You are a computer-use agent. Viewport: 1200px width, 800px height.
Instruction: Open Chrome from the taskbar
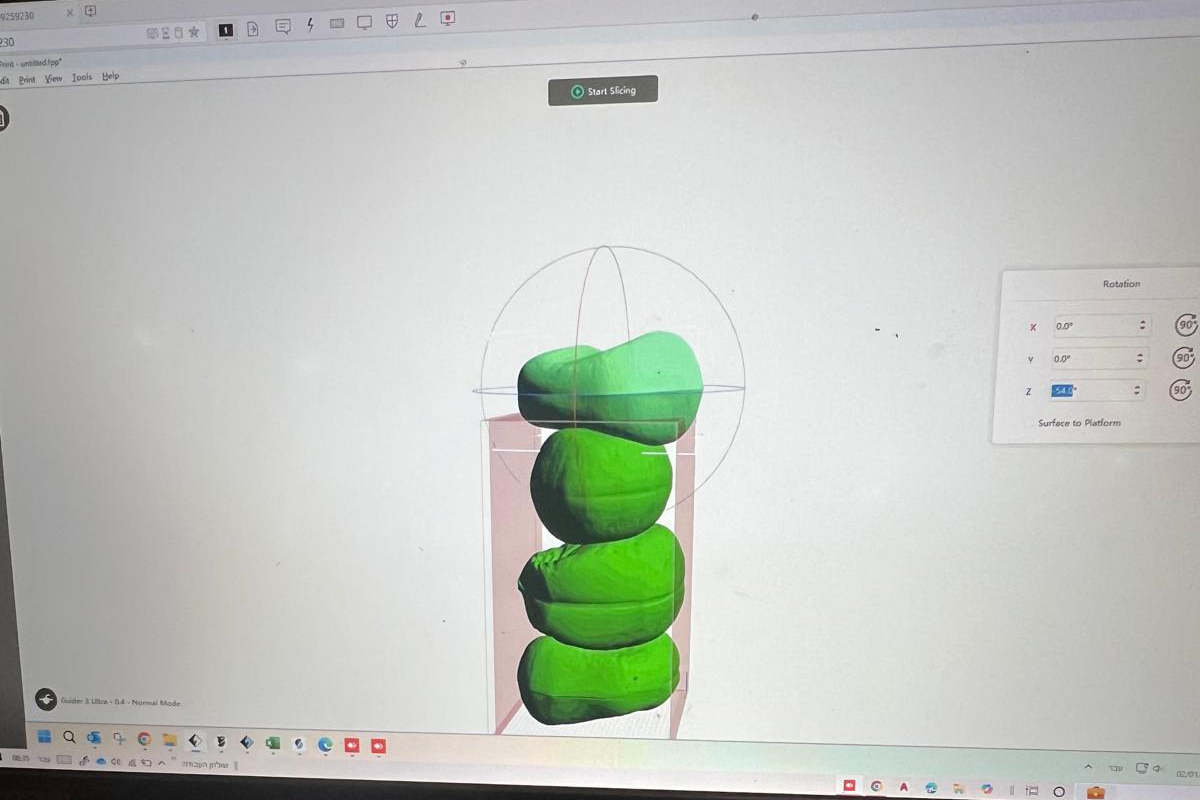tap(144, 739)
